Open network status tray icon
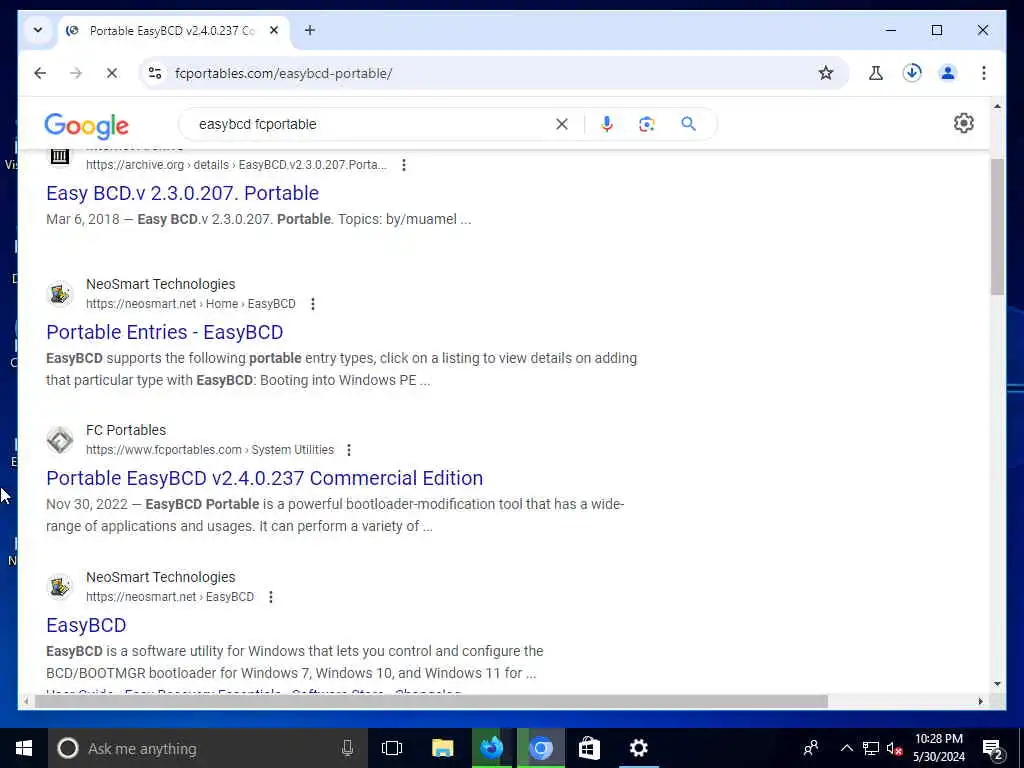 871,748
